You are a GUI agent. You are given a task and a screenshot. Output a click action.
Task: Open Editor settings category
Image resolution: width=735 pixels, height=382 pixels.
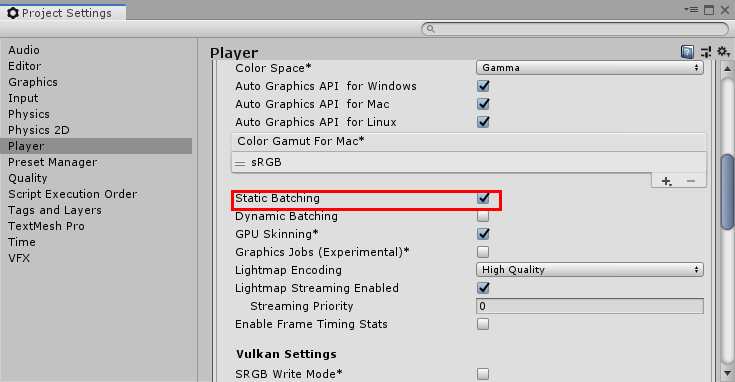click(x=24, y=66)
